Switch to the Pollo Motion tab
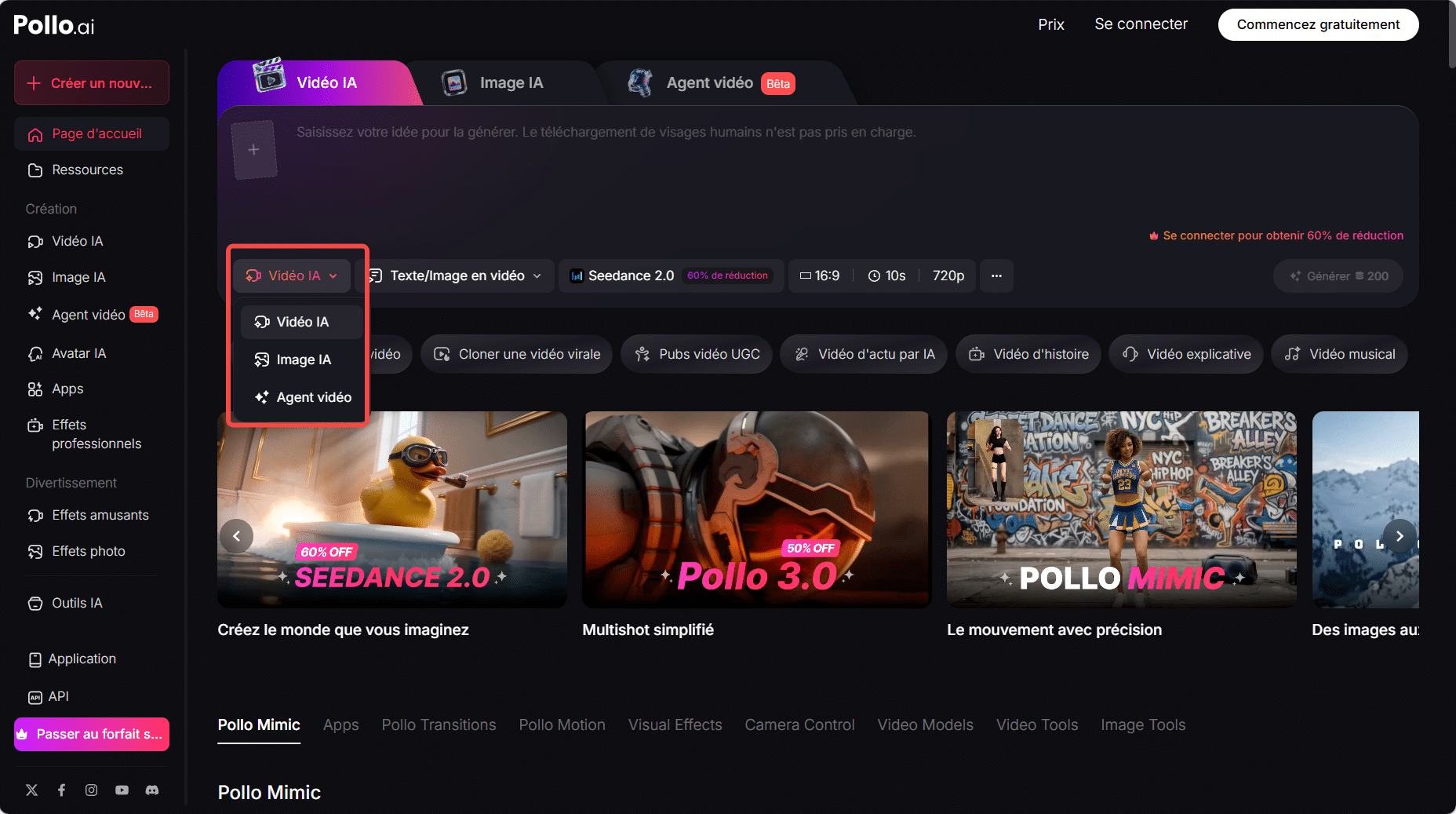The height and width of the screenshot is (814, 1456). [x=562, y=725]
